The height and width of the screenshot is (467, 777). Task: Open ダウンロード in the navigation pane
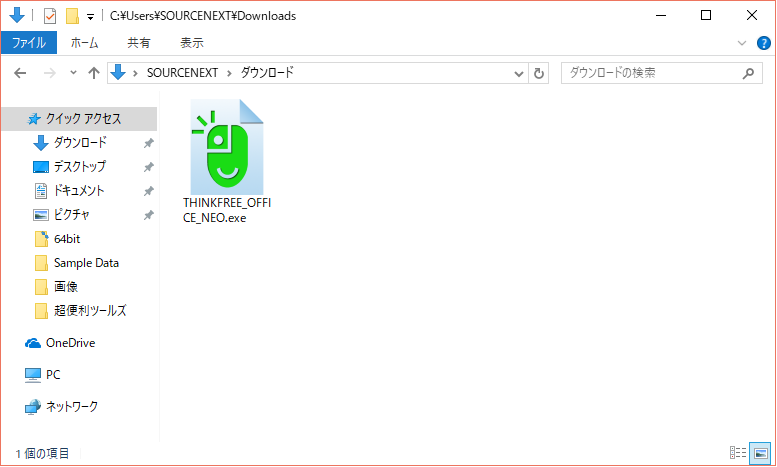tap(79, 143)
